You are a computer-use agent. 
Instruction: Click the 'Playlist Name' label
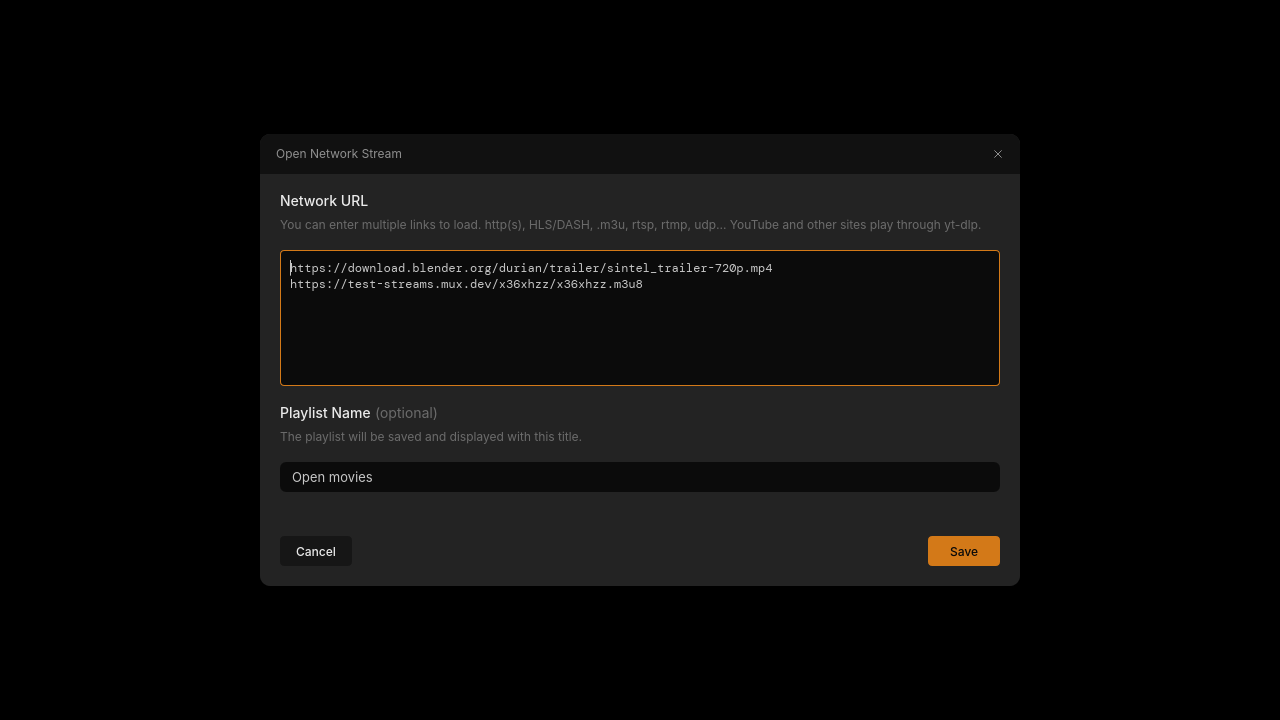click(x=325, y=413)
